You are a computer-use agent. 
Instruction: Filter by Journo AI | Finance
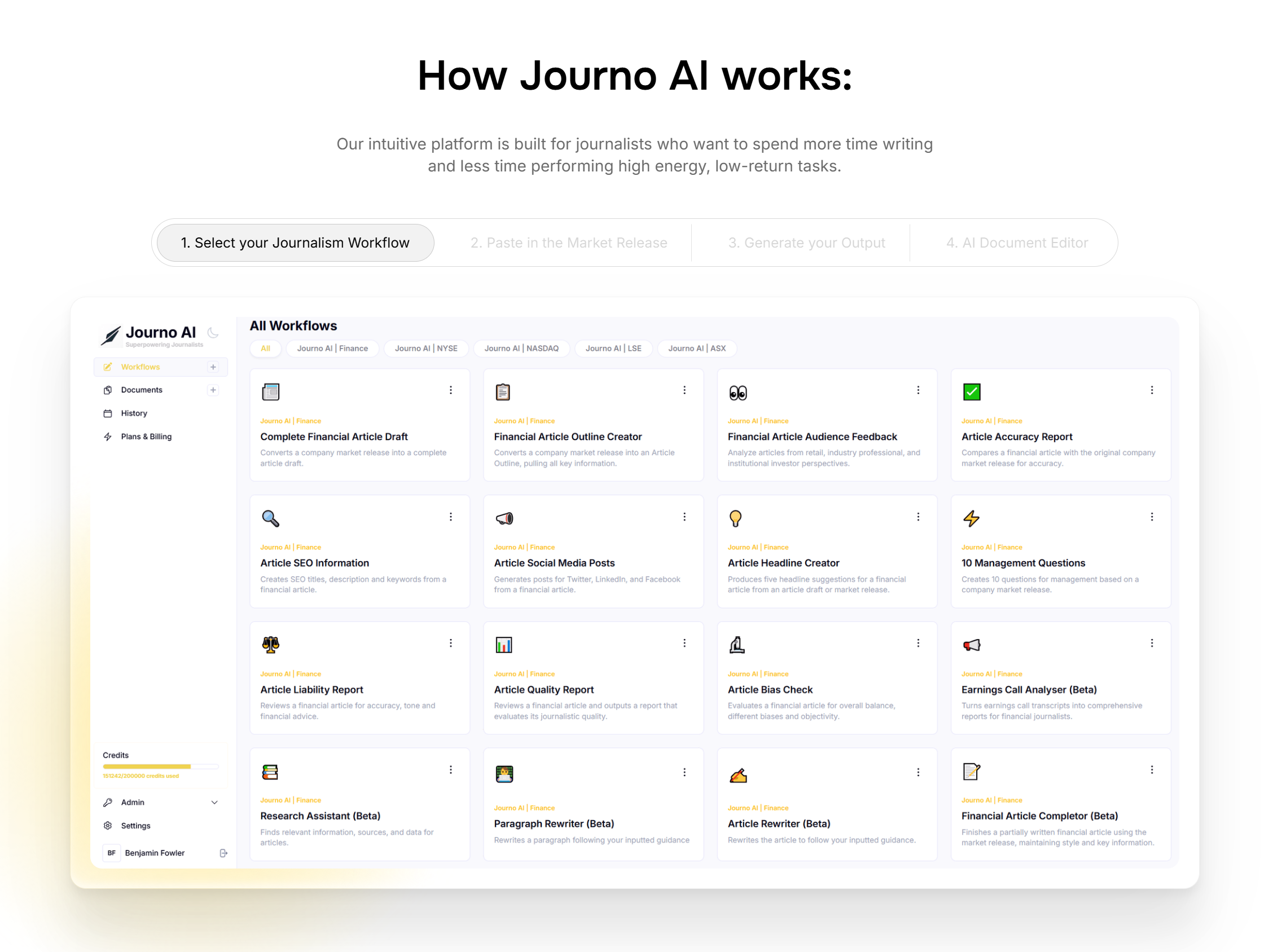332,349
